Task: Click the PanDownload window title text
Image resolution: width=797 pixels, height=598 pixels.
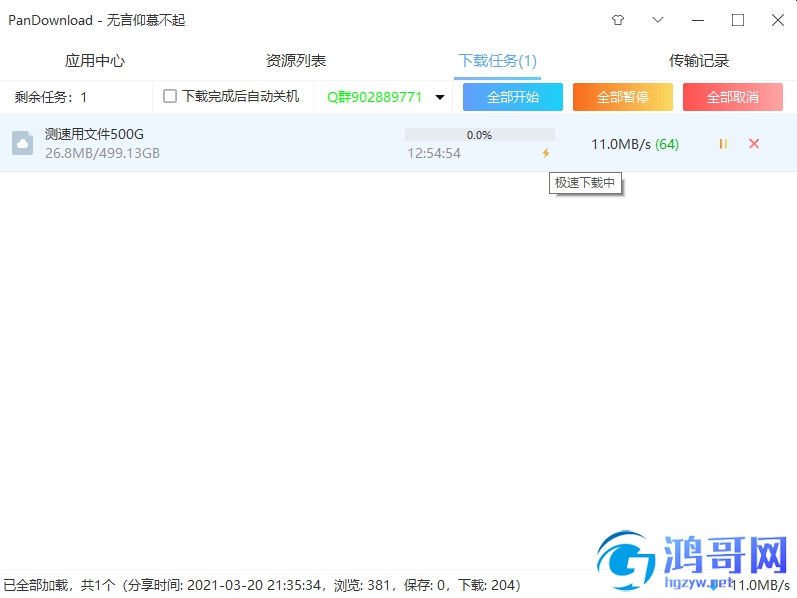Action: (97, 20)
